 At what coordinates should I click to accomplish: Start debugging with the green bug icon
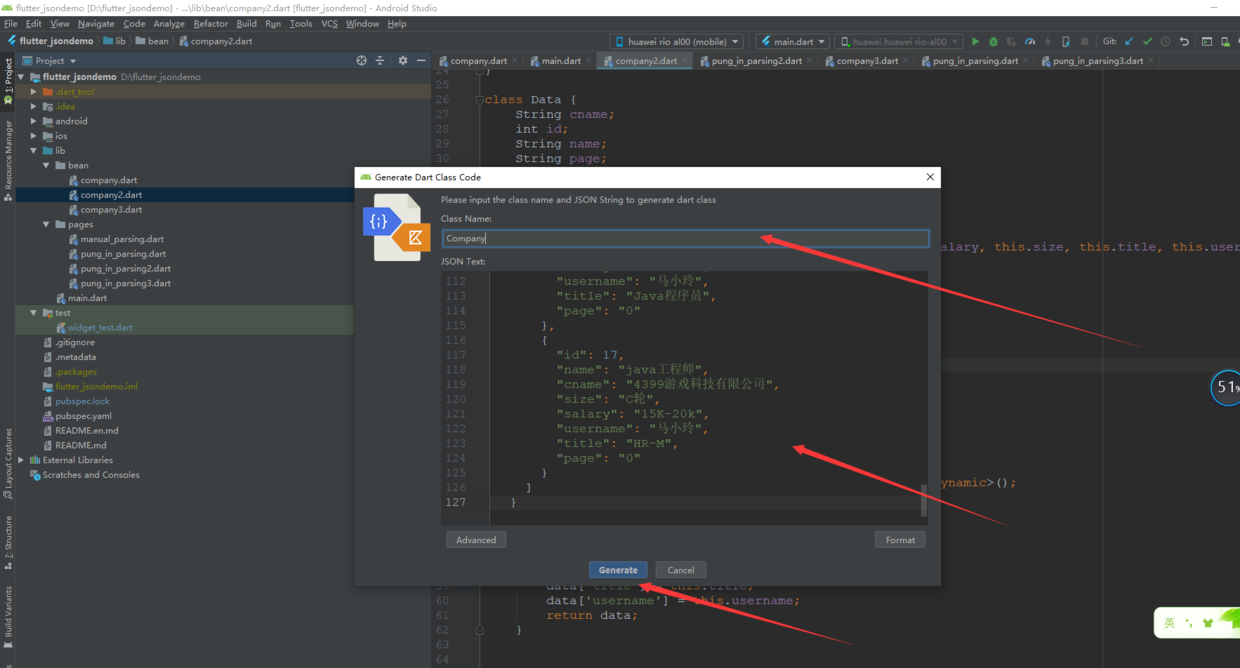pos(993,42)
